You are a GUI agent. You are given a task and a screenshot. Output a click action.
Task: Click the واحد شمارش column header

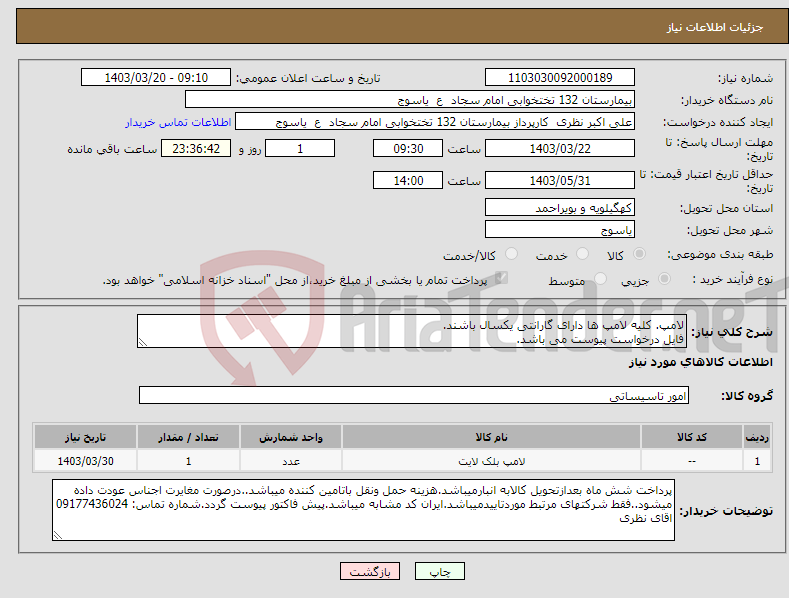tap(291, 437)
